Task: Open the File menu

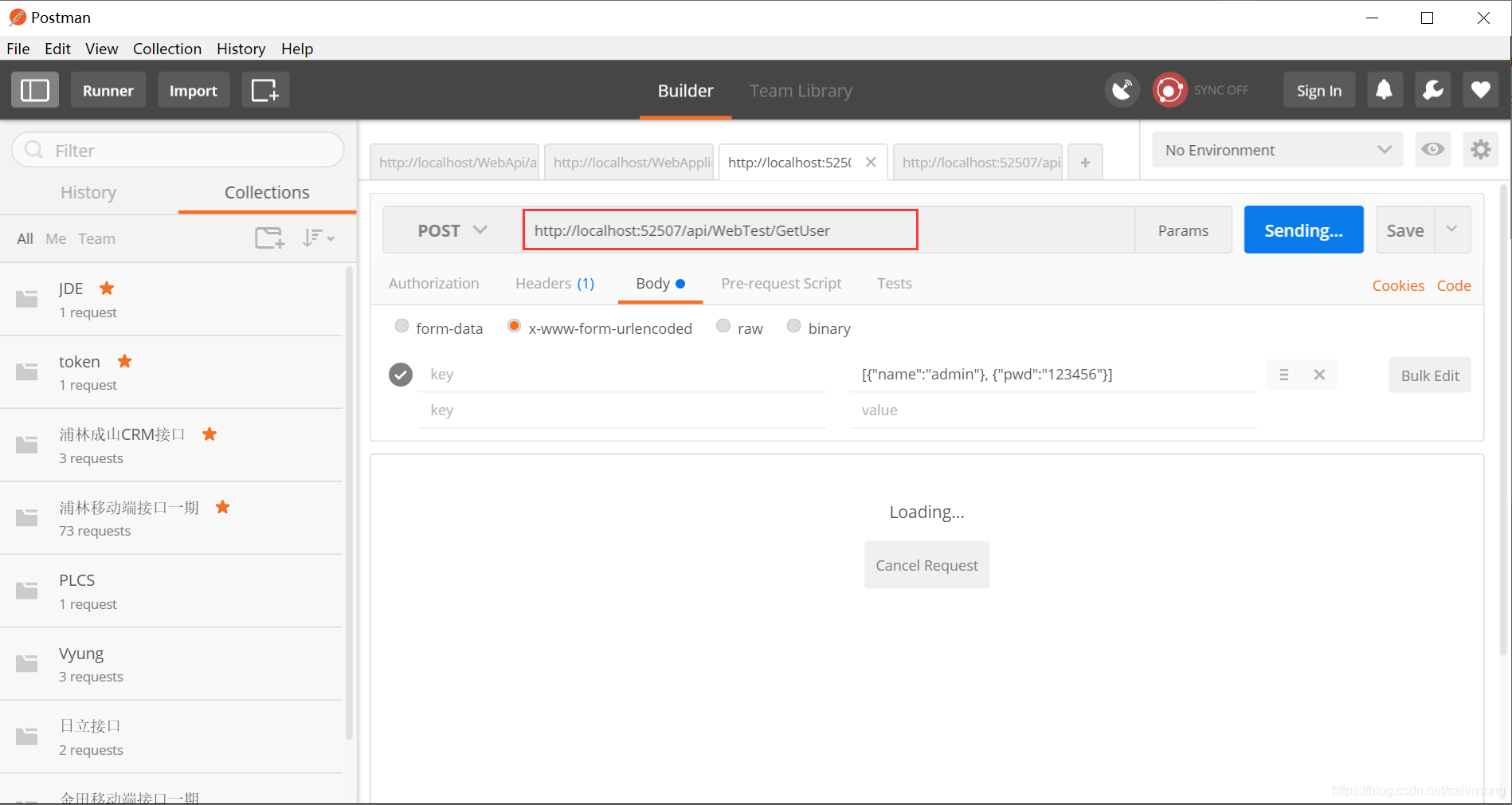Action: click(x=18, y=49)
